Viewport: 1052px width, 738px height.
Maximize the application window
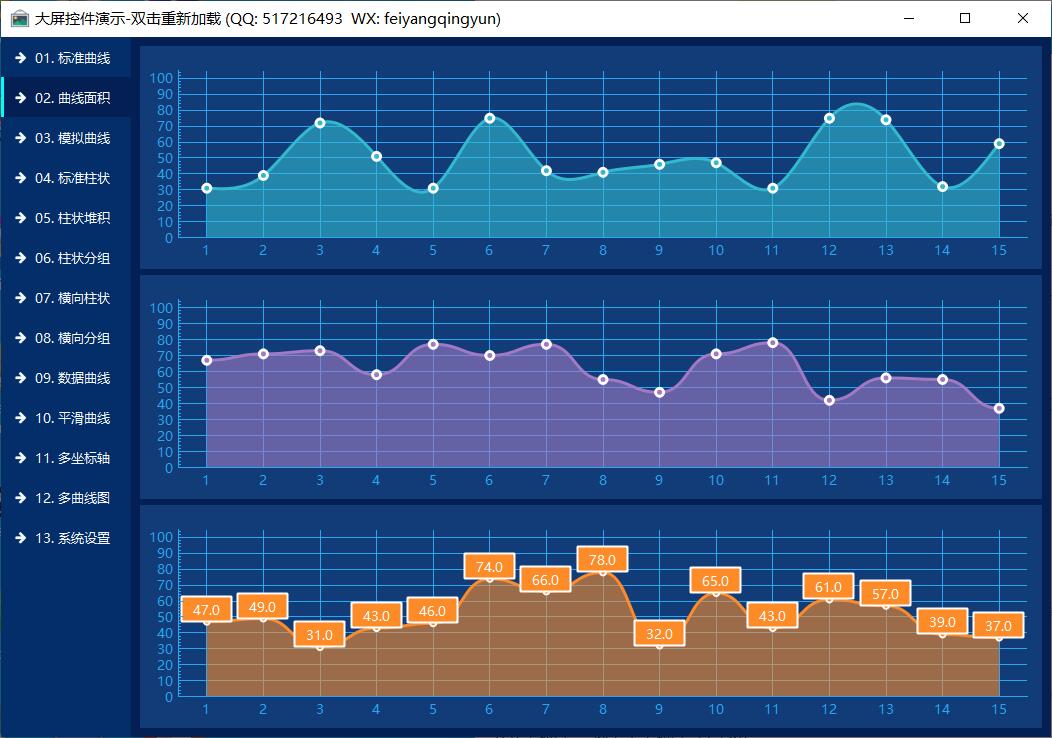tap(965, 18)
